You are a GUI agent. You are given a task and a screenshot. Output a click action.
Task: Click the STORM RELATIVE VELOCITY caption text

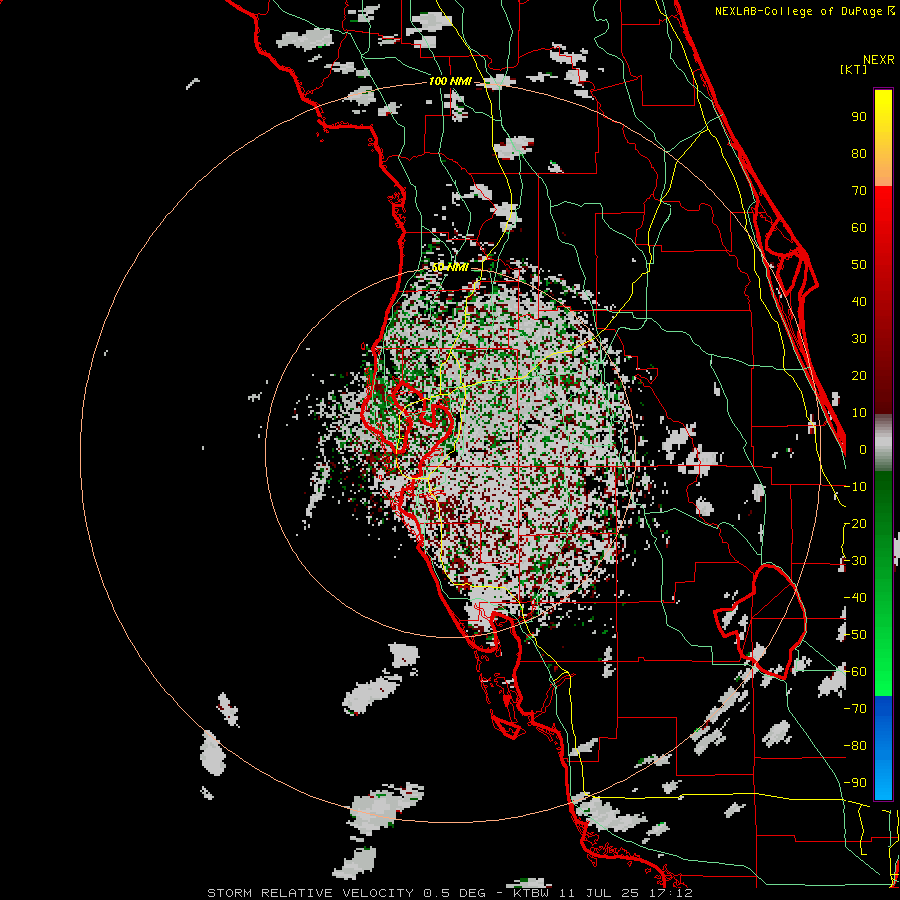[x=310, y=893]
